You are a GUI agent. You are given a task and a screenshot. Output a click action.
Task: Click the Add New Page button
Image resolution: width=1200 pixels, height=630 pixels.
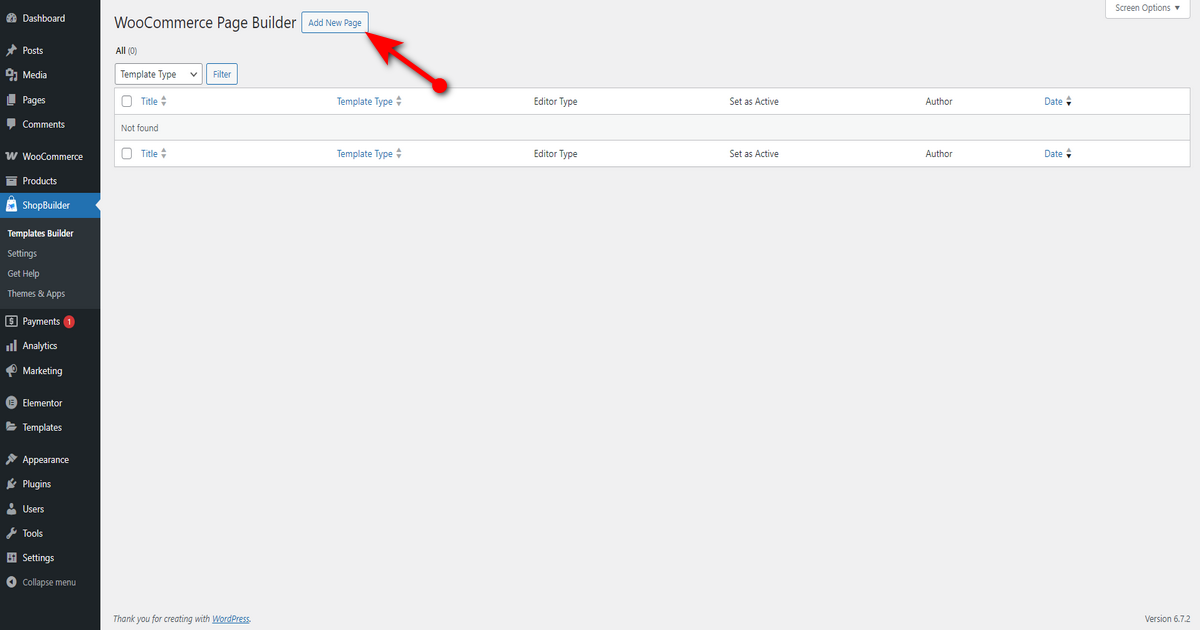[x=335, y=23]
